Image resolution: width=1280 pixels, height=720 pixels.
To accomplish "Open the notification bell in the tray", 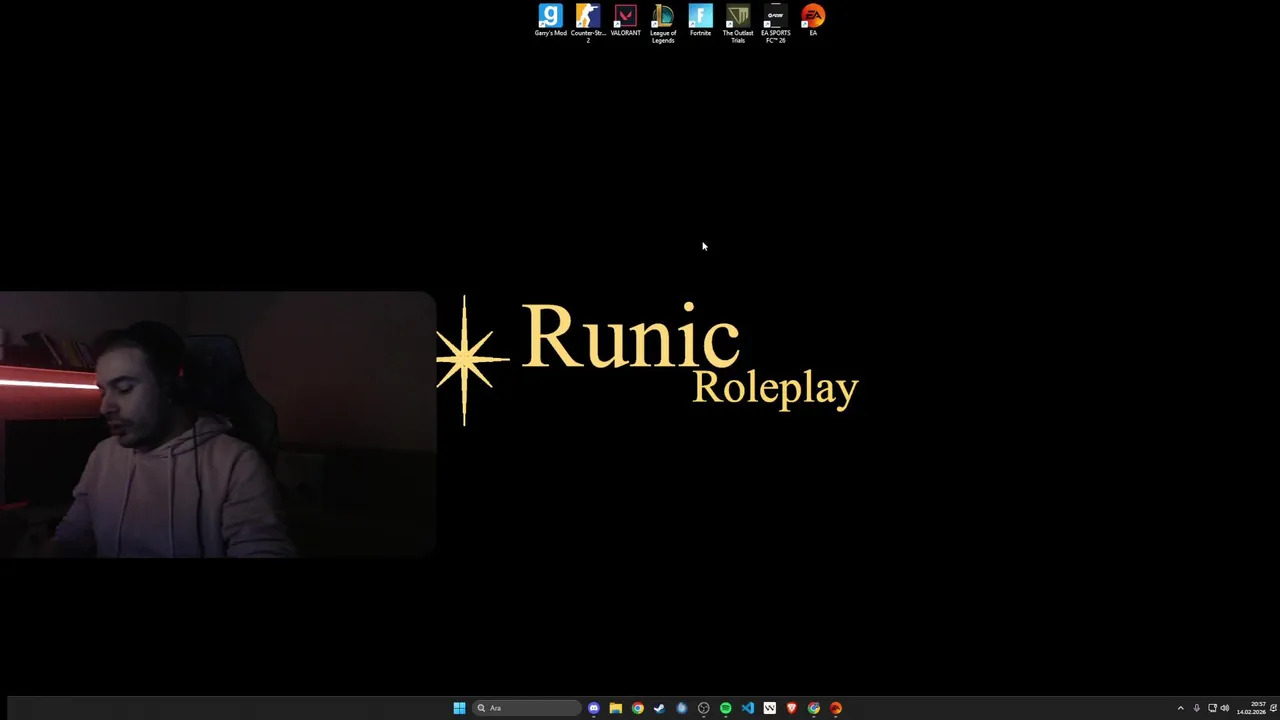I will [1274, 708].
